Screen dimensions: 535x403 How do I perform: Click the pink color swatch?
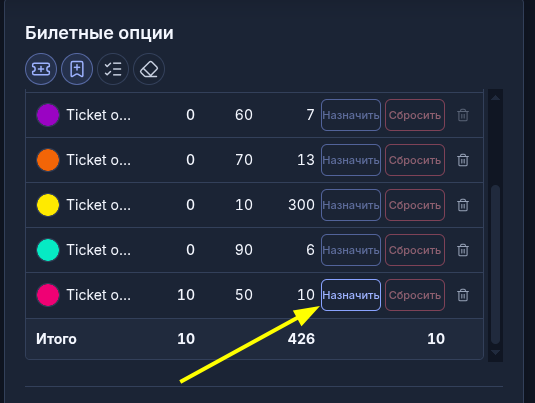coord(48,295)
